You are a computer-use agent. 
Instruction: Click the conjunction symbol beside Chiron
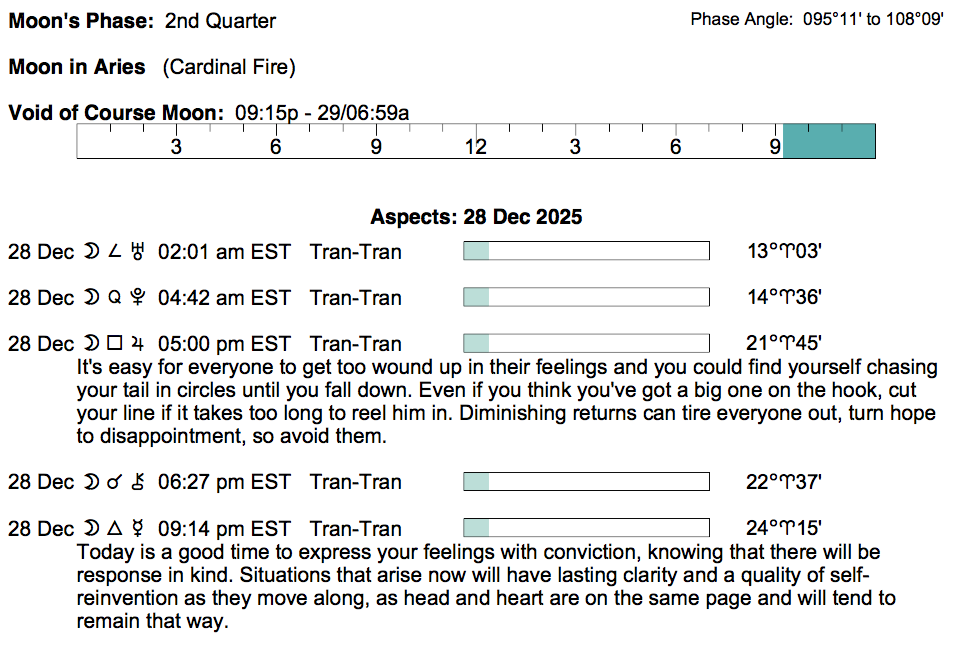pyautogui.click(x=114, y=482)
